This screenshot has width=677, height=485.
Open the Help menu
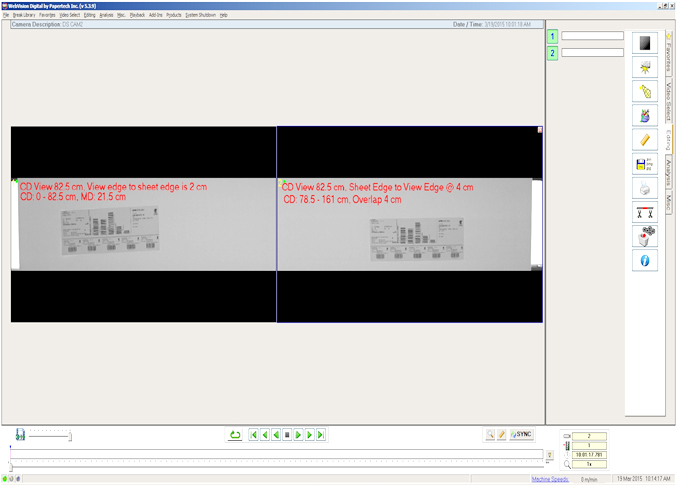tap(223, 15)
